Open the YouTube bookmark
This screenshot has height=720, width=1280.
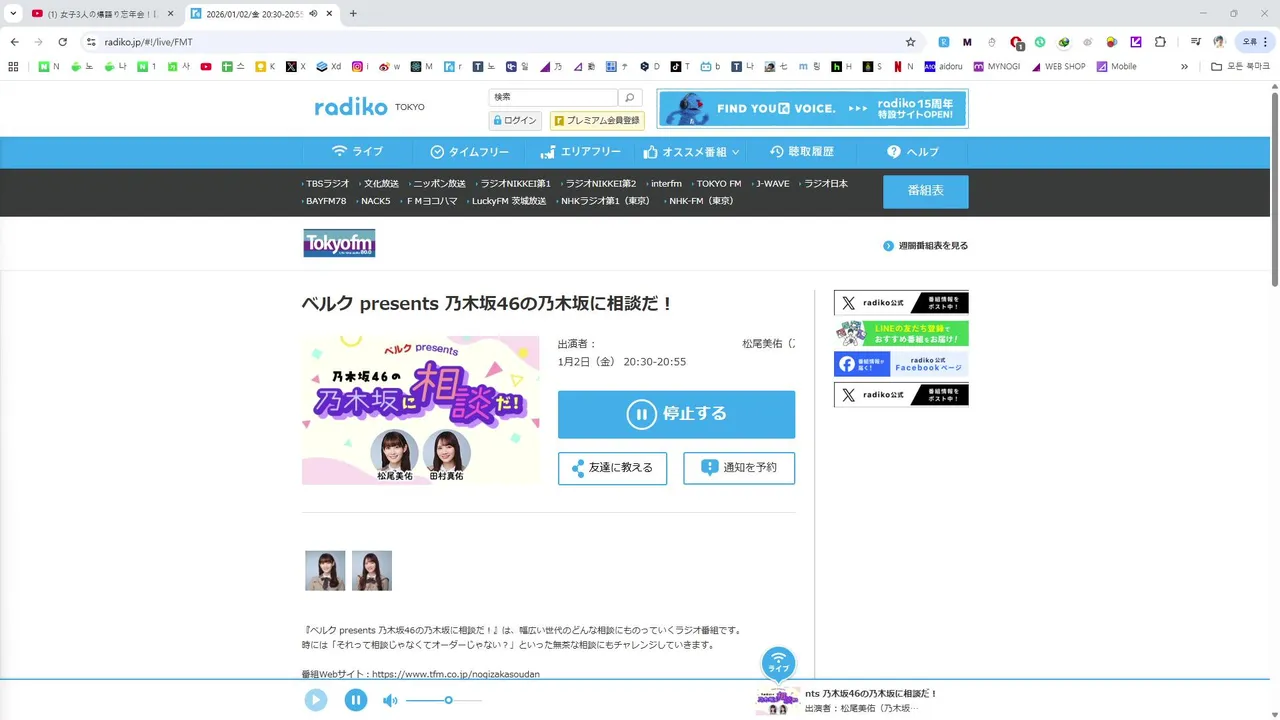click(206, 67)
